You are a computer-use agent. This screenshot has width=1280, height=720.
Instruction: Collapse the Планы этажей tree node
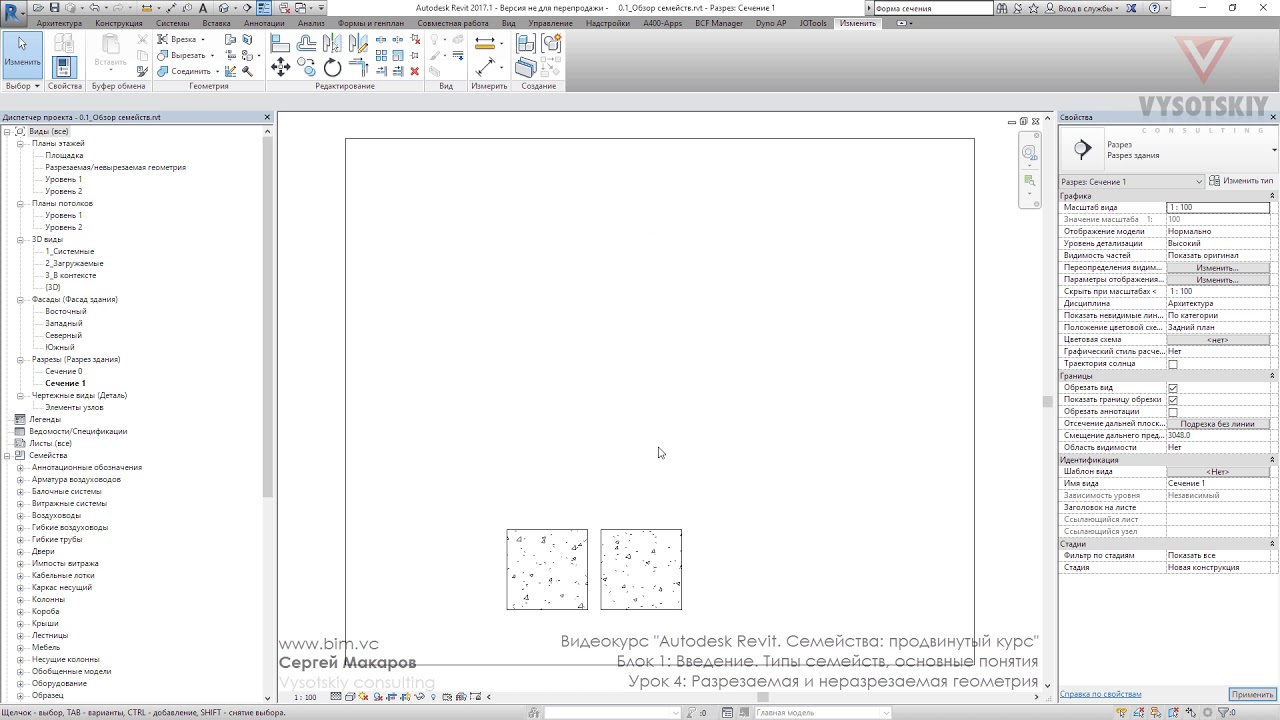click(20, 143)
